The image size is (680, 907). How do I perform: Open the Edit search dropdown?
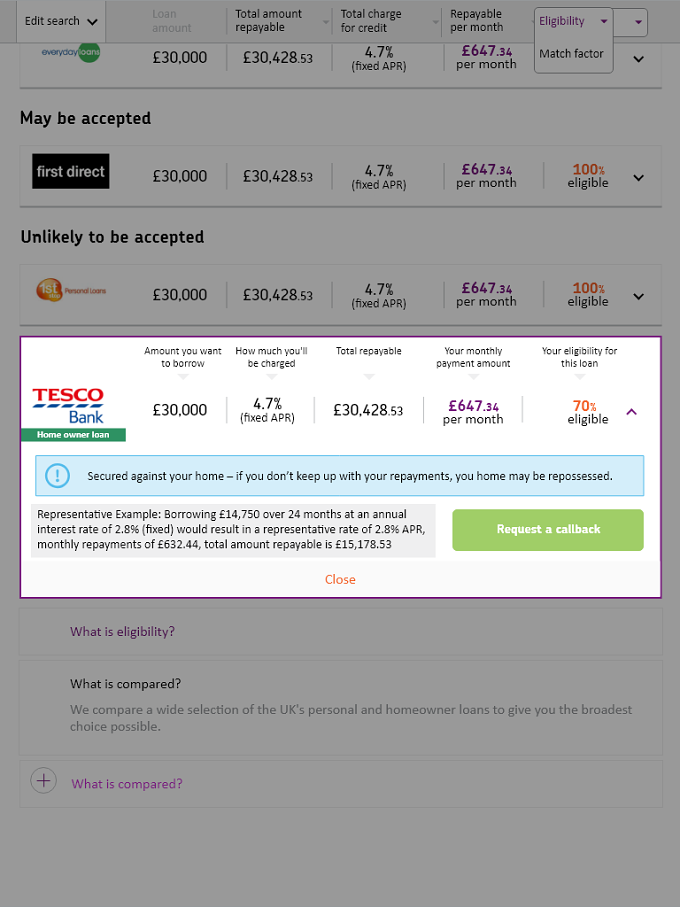point(61,21)
